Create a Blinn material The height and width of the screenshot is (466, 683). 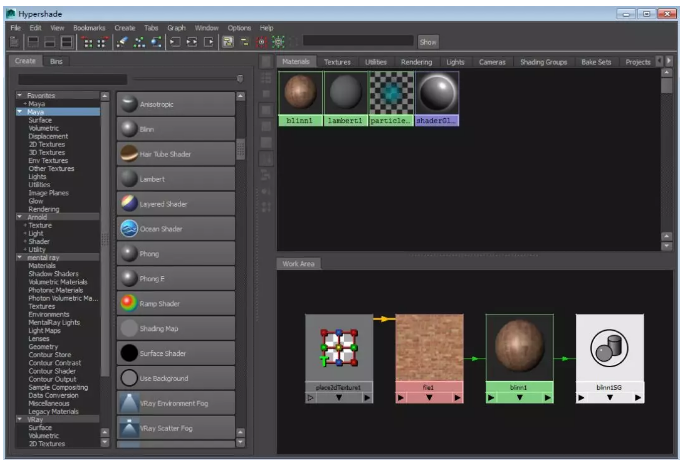click(x=176, y=129)
